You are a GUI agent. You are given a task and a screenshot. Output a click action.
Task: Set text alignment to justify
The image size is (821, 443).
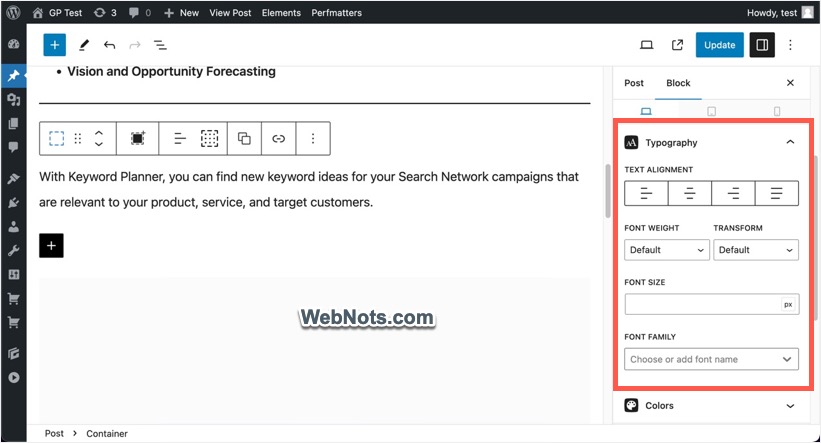click(x=776, y=194)
